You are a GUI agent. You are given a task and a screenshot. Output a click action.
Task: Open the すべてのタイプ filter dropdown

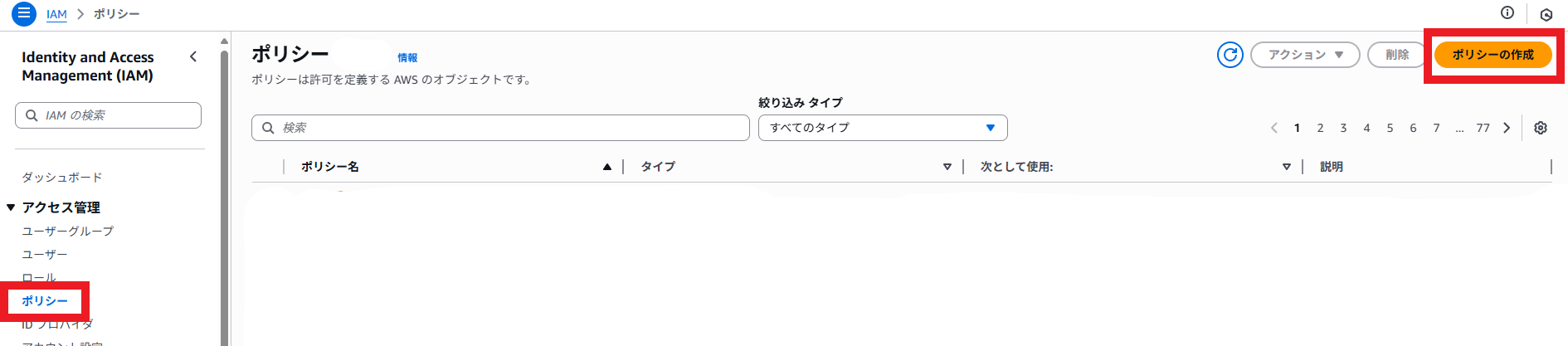point(883,128)
